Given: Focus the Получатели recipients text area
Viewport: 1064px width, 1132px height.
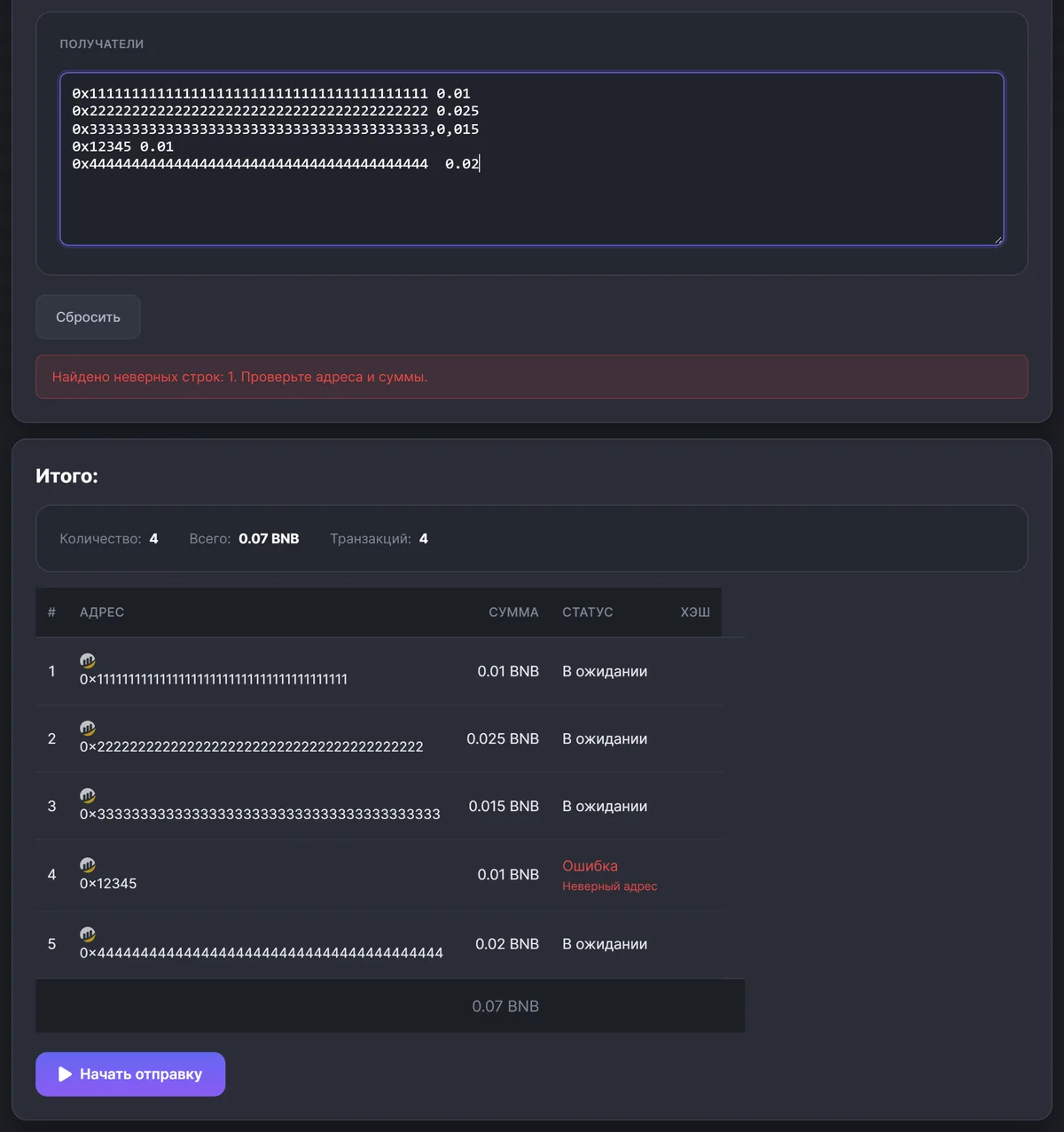Looking at the screenshot, I should 532,159.
